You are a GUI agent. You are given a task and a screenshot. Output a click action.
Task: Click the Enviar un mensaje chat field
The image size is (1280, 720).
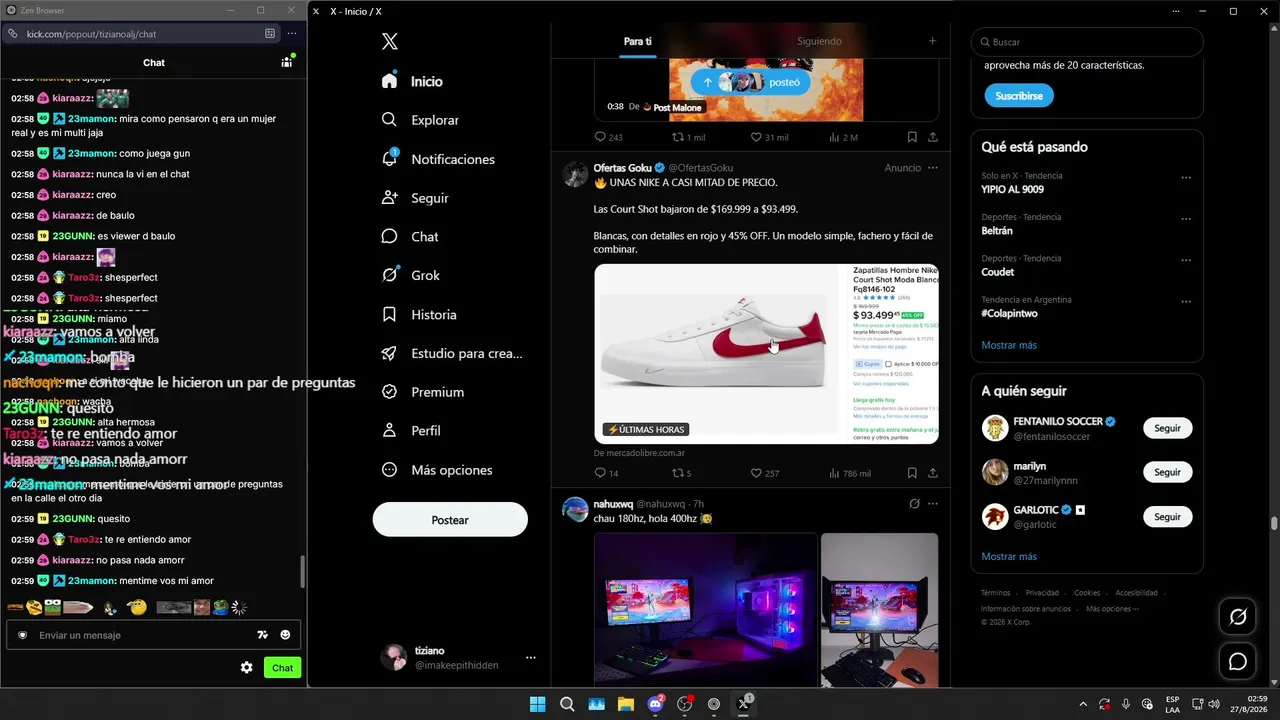[153, 635]
